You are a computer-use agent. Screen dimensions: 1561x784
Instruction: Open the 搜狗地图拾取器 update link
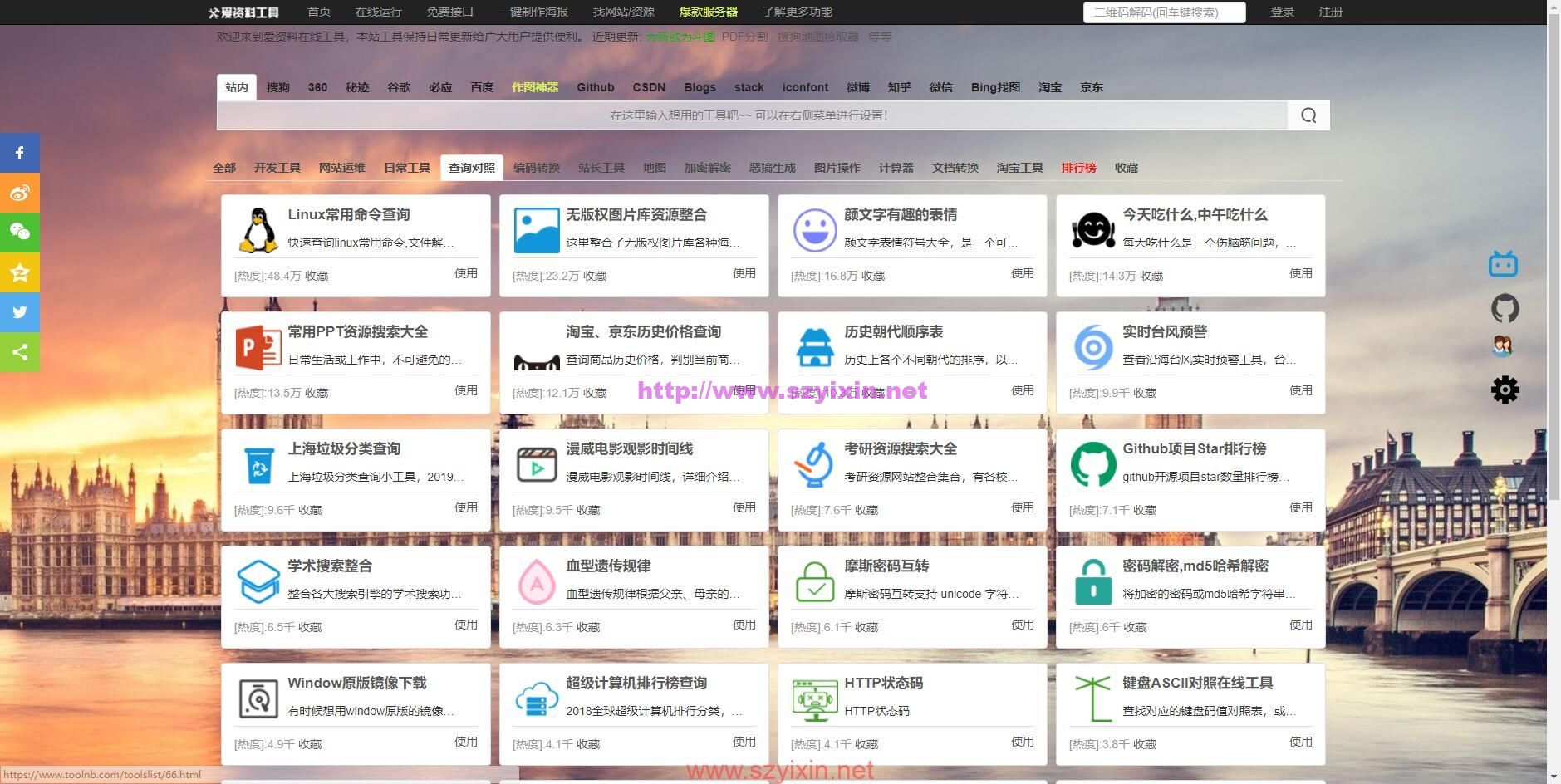click(x=818, y=37)
